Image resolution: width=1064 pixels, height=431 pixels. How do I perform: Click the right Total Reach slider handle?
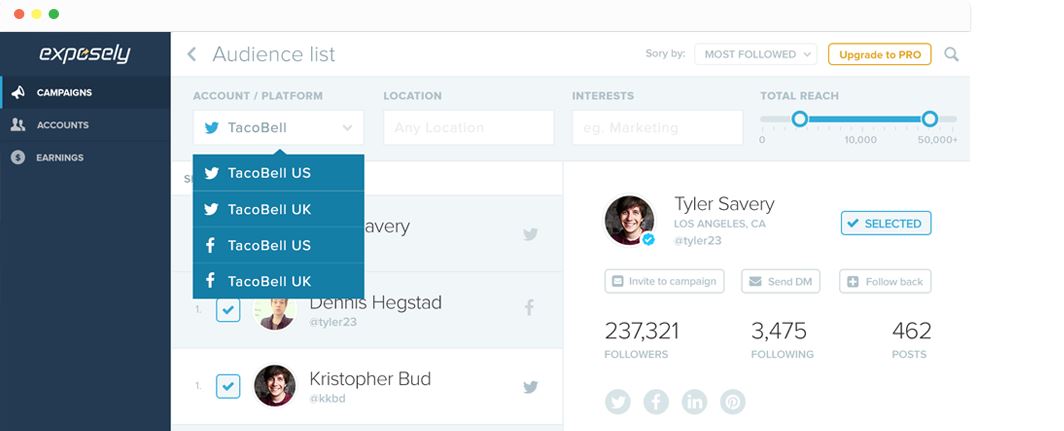click(930, 119)
